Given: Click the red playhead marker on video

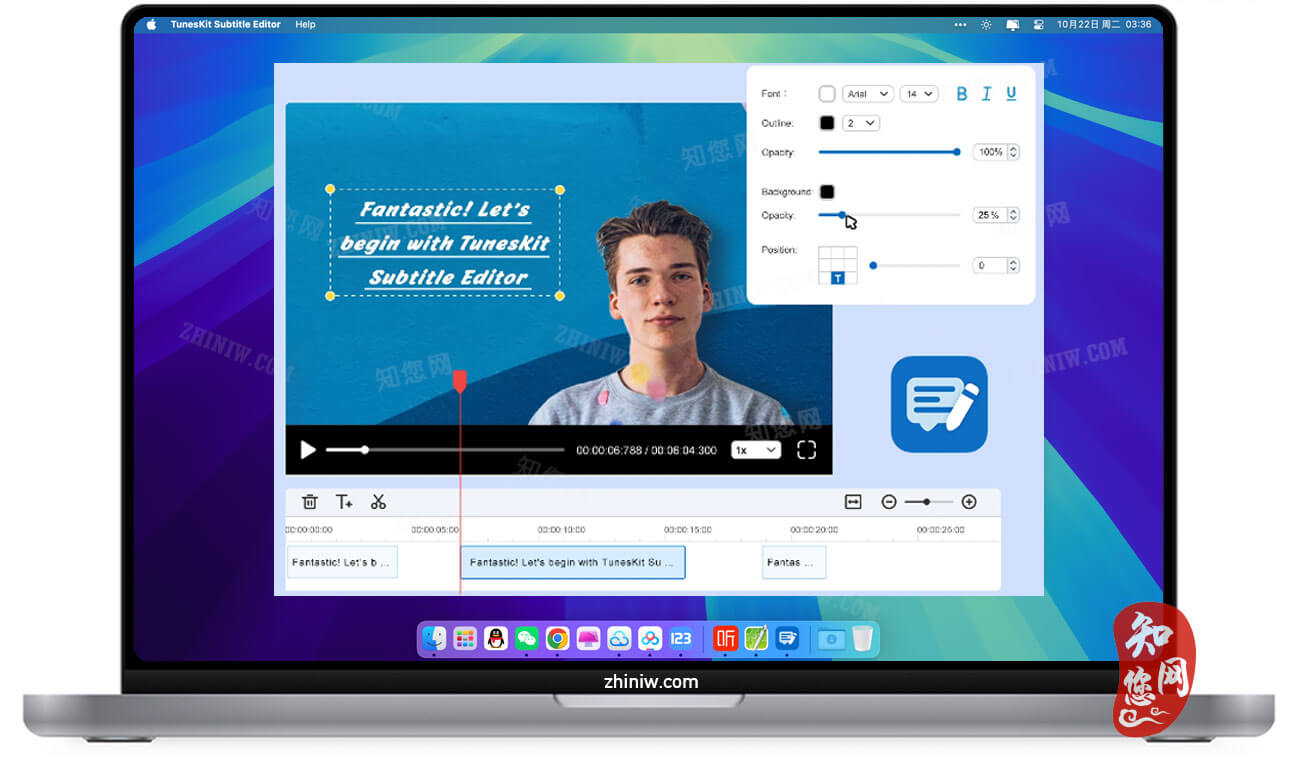Looking at the screenshot, I should pyautogui.click(x=460, y=380).
